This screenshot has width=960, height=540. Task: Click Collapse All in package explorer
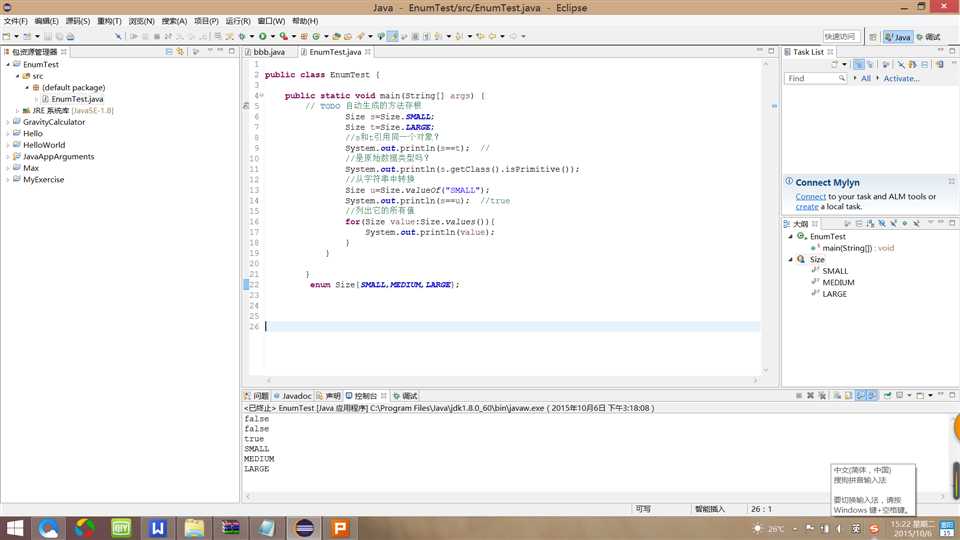point(169,52)
